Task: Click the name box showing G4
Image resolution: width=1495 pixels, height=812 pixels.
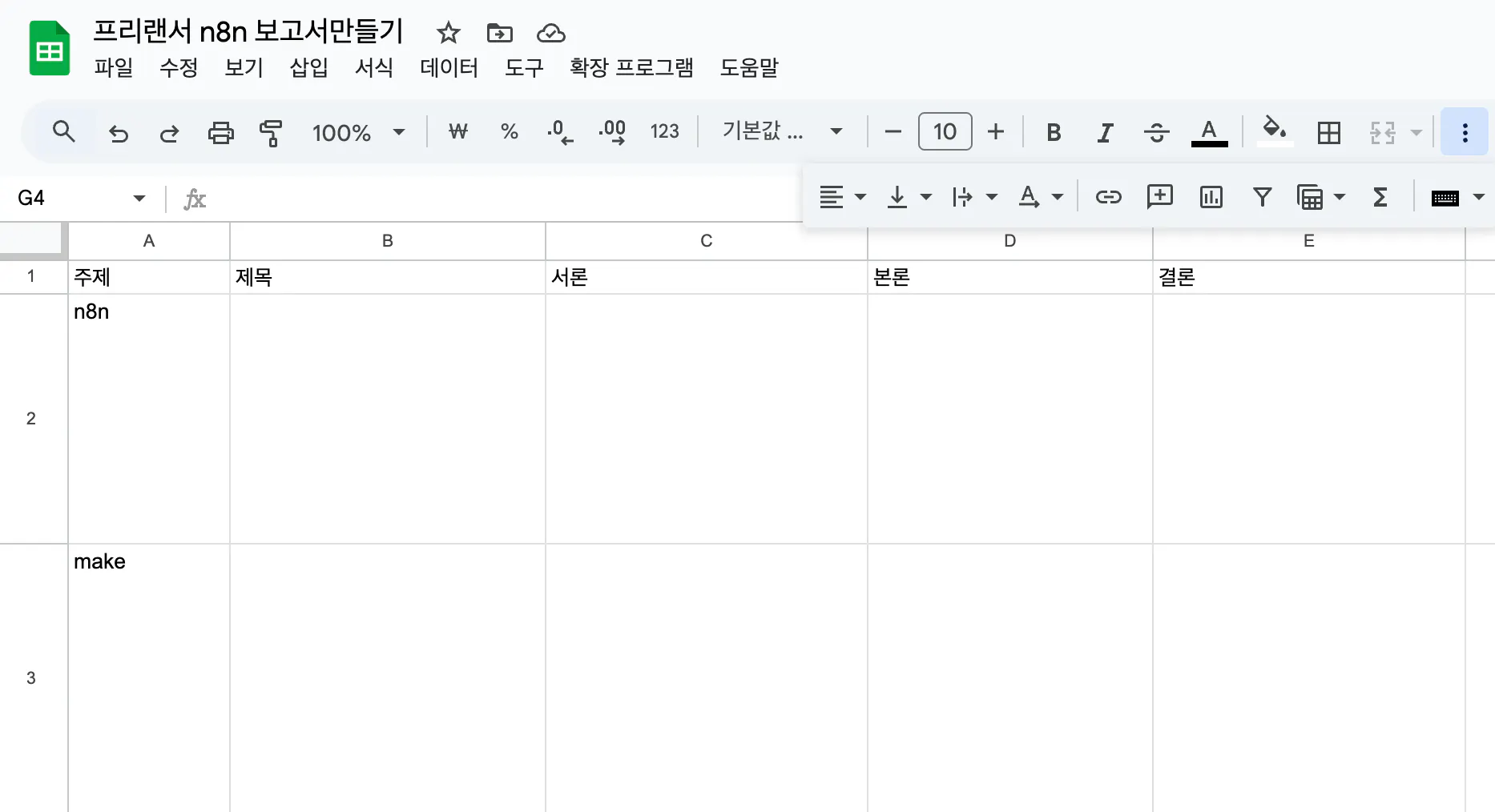Action: pos(68,198)
